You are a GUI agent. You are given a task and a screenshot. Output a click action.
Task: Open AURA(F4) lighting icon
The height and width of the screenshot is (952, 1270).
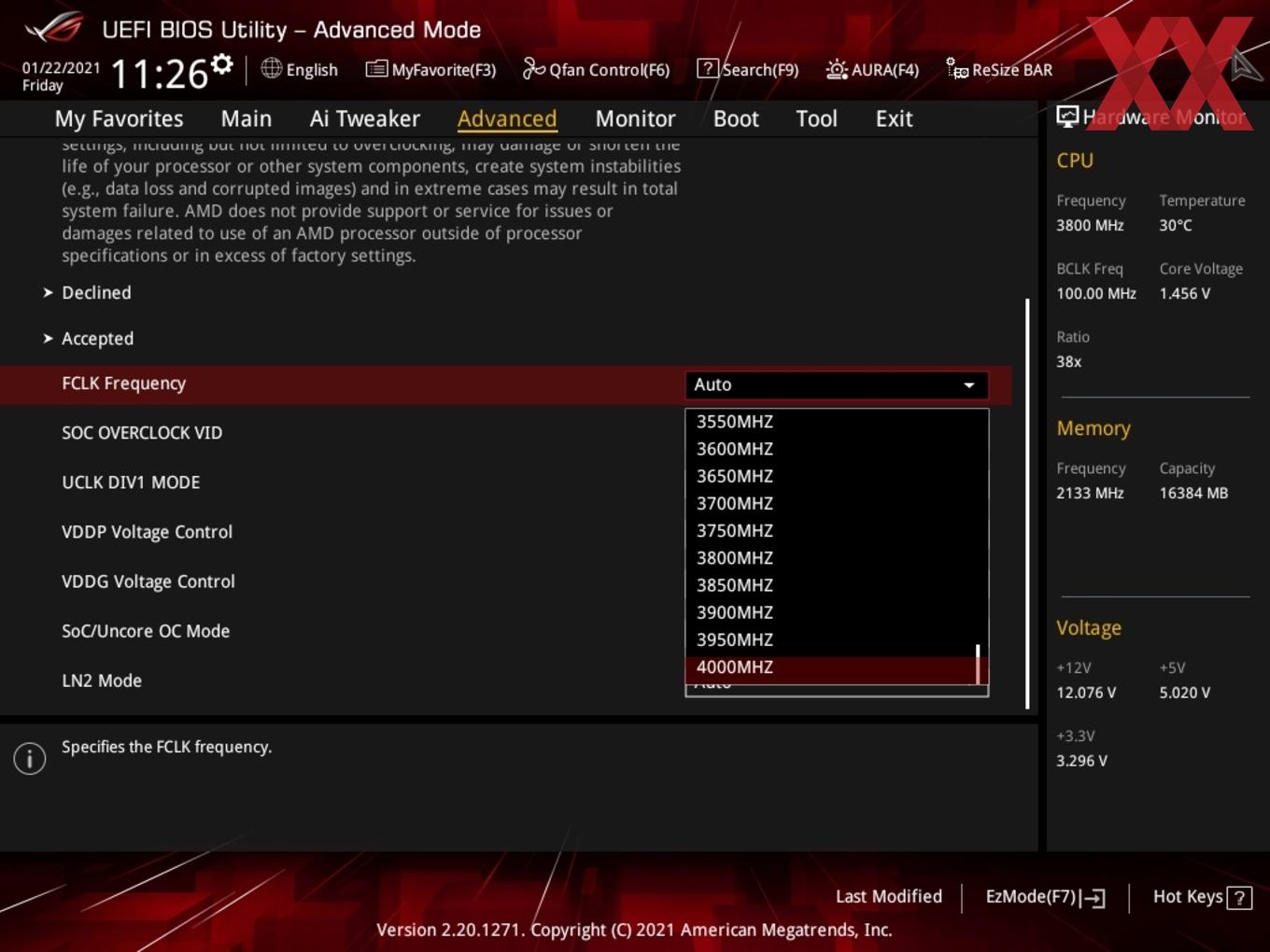837,69
